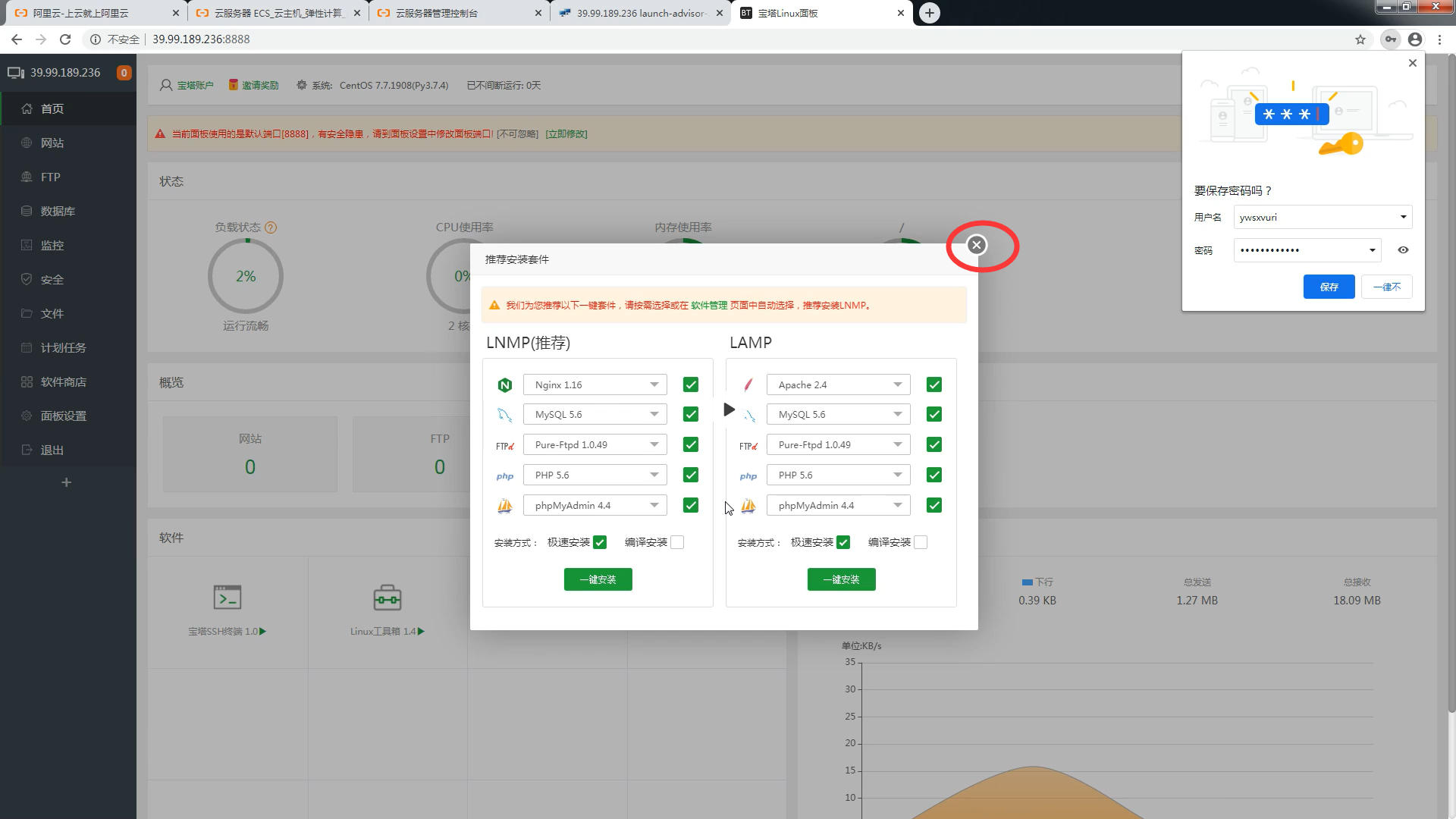The height and width of the screenshot is (819, 1456).
Task: Click the orange notification badge 0
Action: point(124,73)
